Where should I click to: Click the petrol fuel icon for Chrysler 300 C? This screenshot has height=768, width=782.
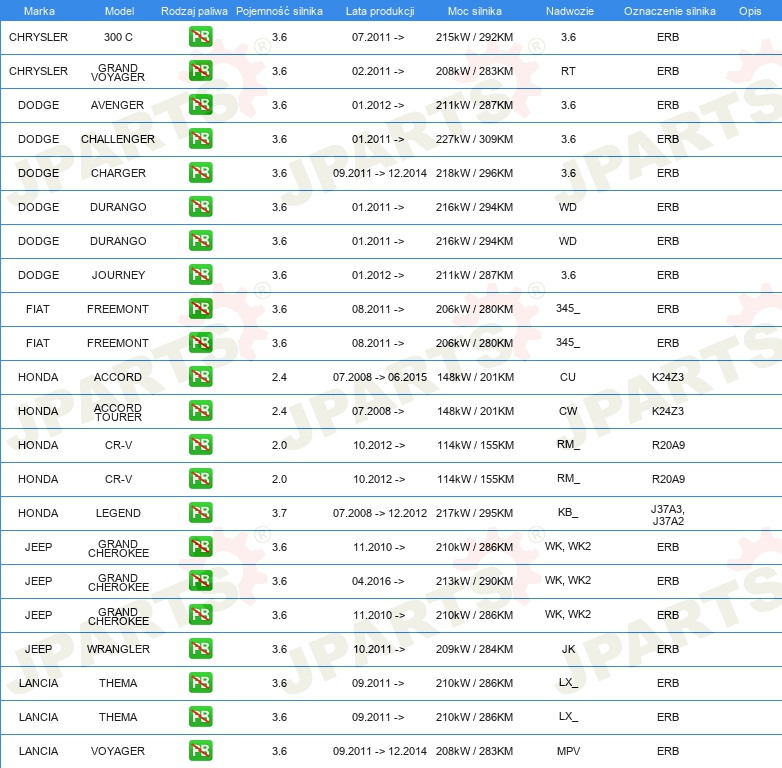tap(200, 37)
